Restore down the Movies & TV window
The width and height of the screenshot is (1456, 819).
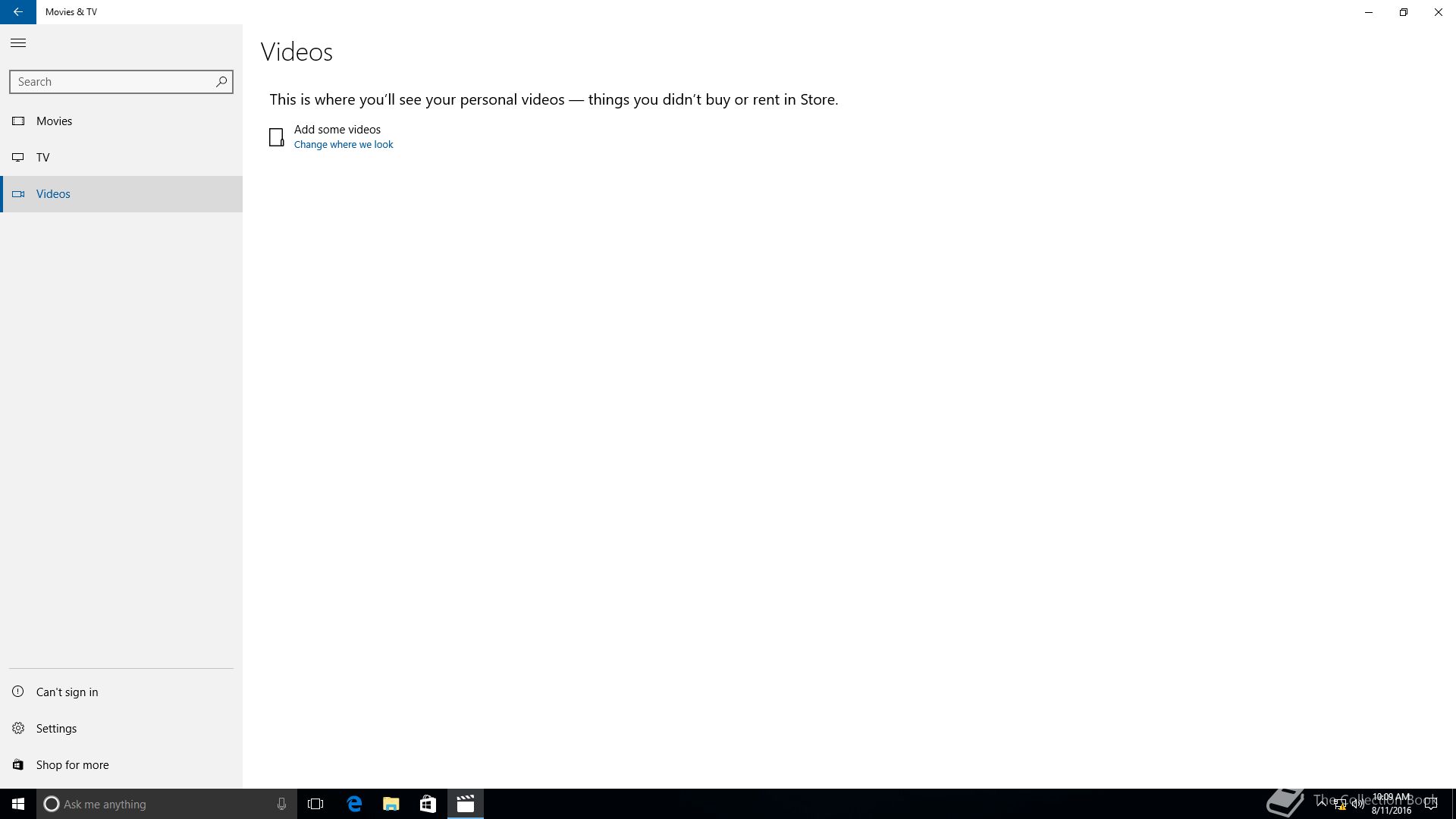pos(1404,12)
